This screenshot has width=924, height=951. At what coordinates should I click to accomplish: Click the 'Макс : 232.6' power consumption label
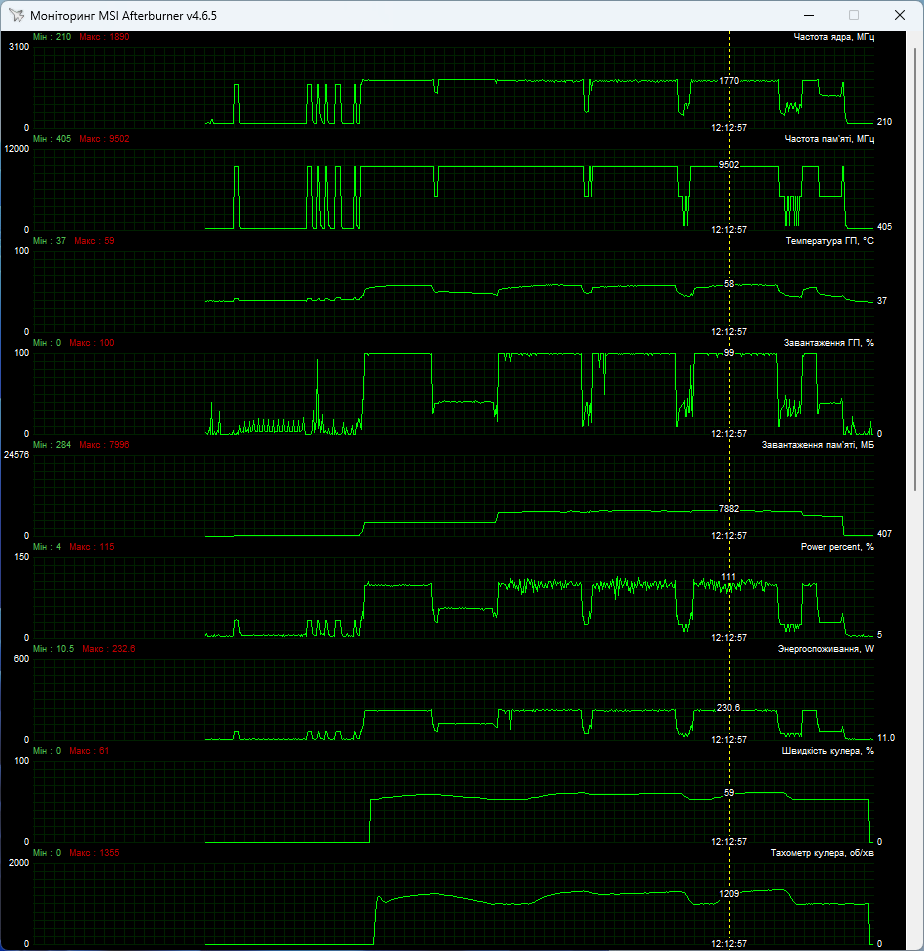point(109,649)
